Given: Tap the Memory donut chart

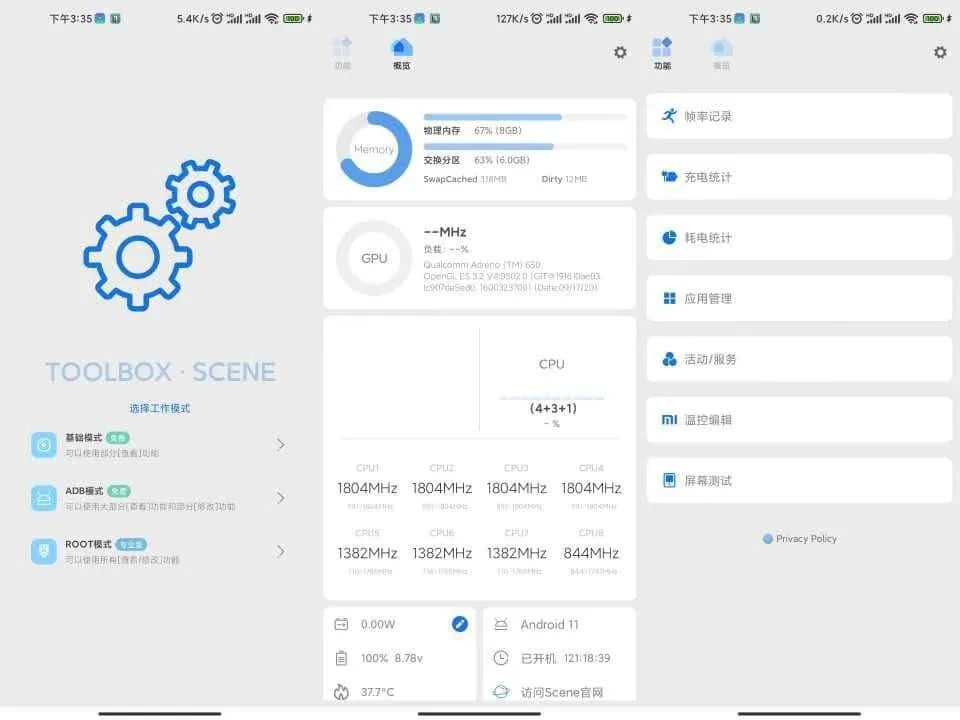Looking at the screenshot, I should (x=374, y=149).
